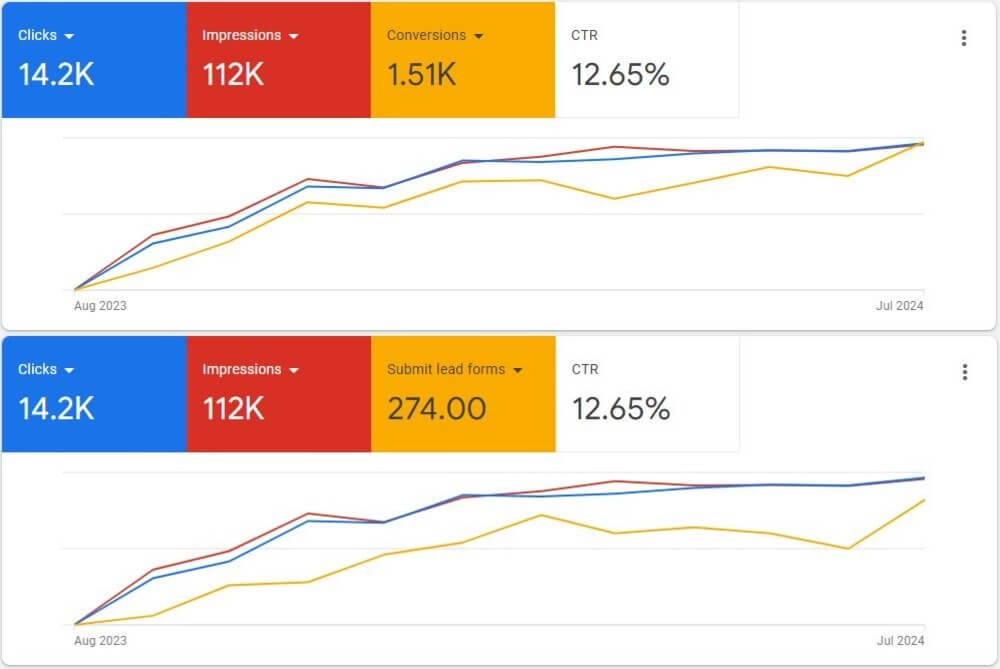Screen dimensions: 1000x669
Task: Expand Clicks dropdown arrow in the Conversions panel
Action: tap(69, 36)
